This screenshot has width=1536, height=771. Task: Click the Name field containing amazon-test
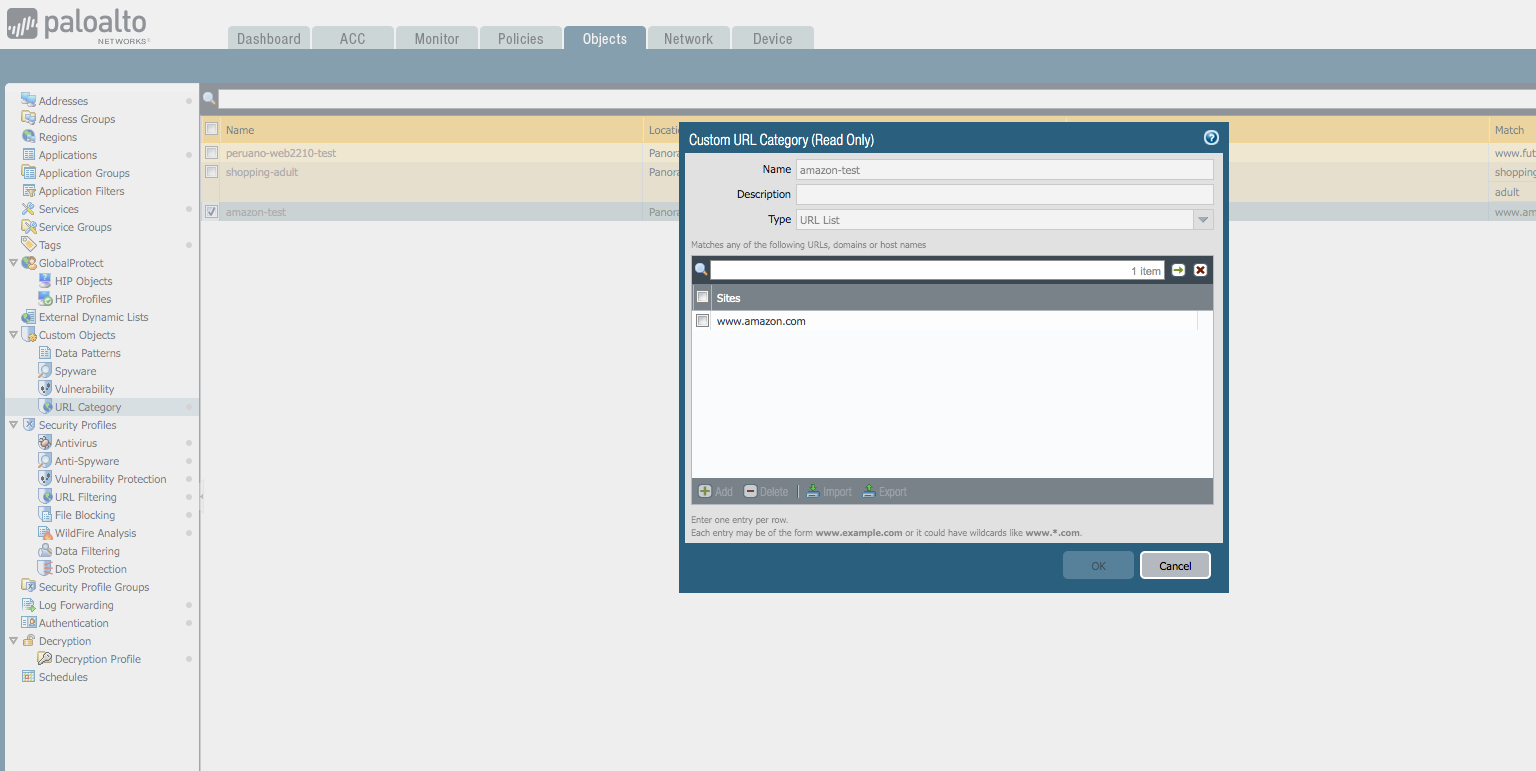click(x=1005, y=170)
